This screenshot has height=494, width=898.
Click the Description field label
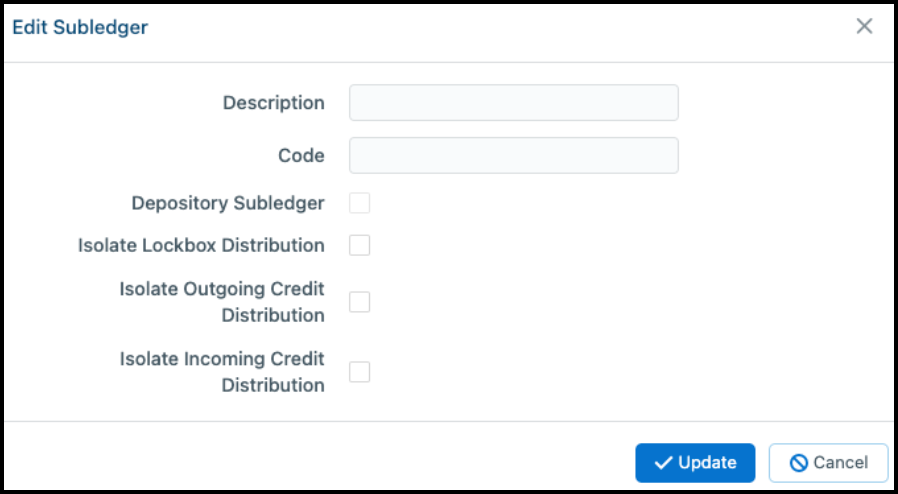tap(274, 103)
